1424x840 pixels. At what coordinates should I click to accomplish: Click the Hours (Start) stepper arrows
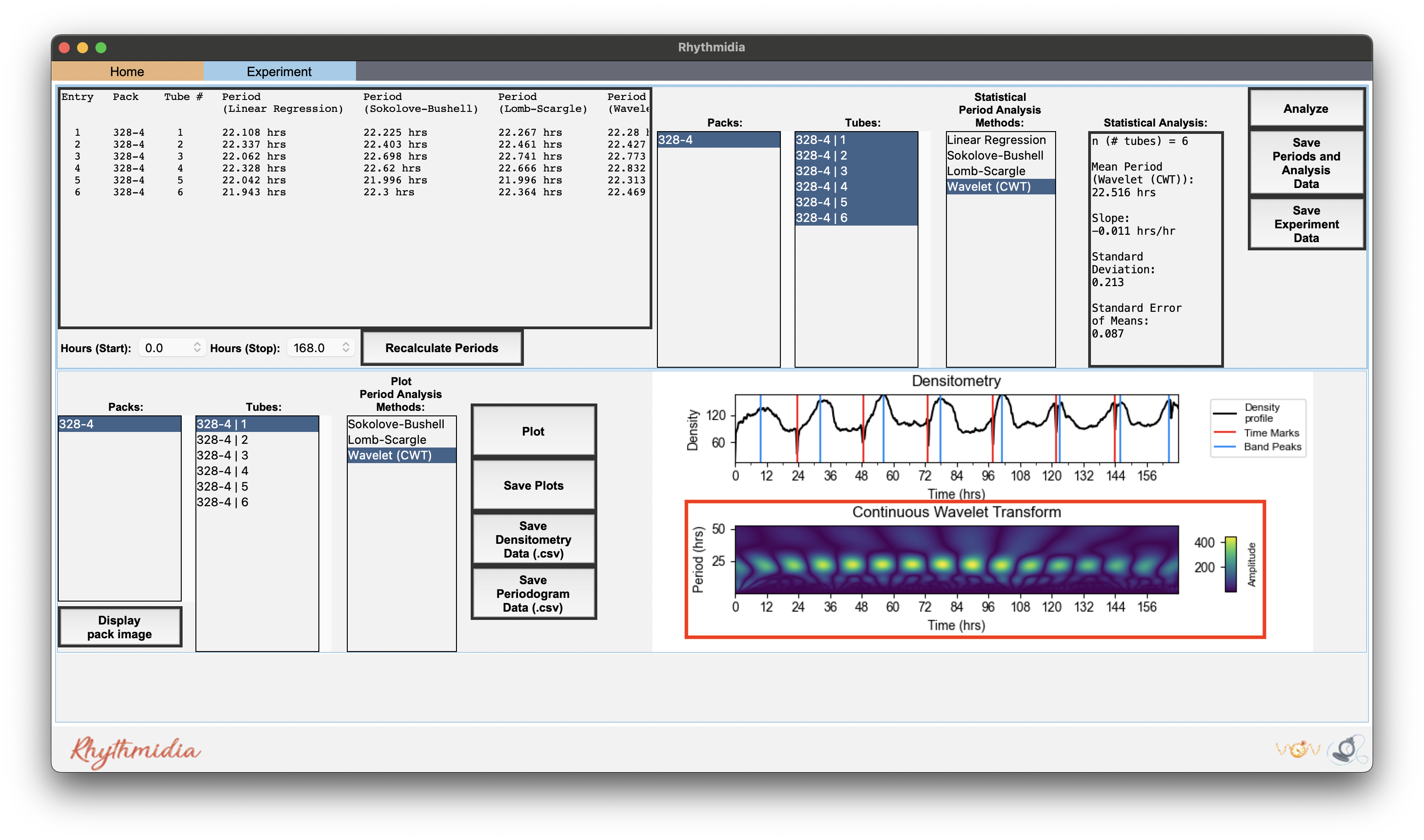pyautogui.click(x=197, y=348)
